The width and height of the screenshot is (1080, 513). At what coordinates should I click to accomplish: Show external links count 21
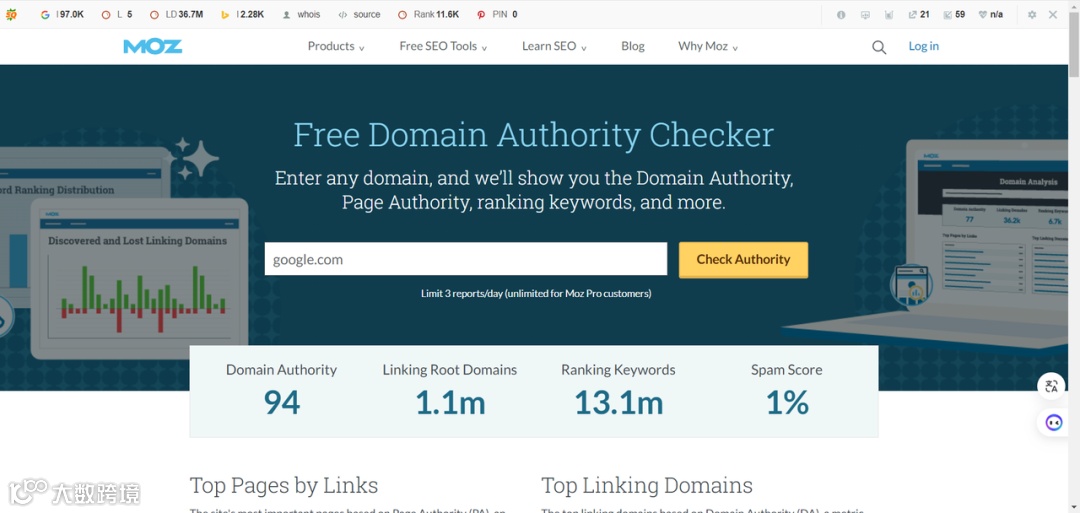919,14
